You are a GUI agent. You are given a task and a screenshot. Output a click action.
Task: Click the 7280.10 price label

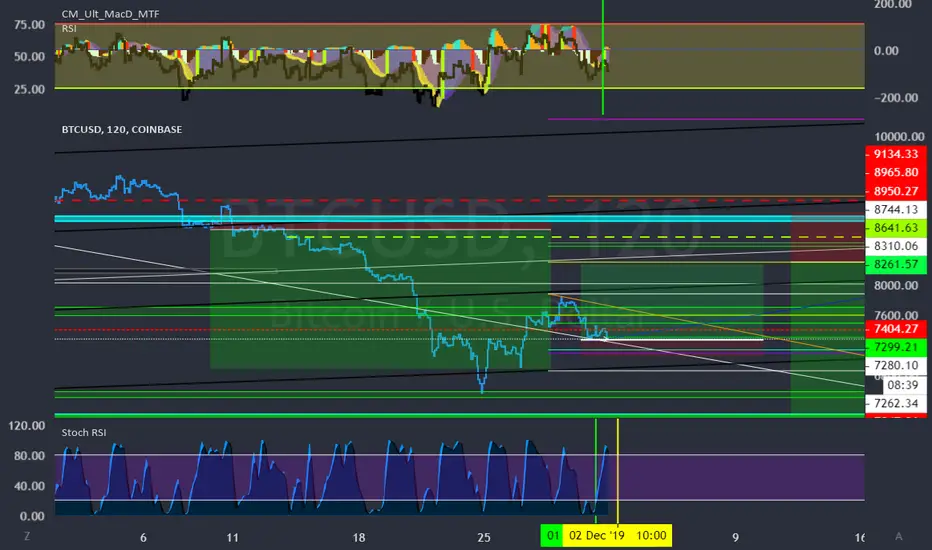tap(896, 366)
